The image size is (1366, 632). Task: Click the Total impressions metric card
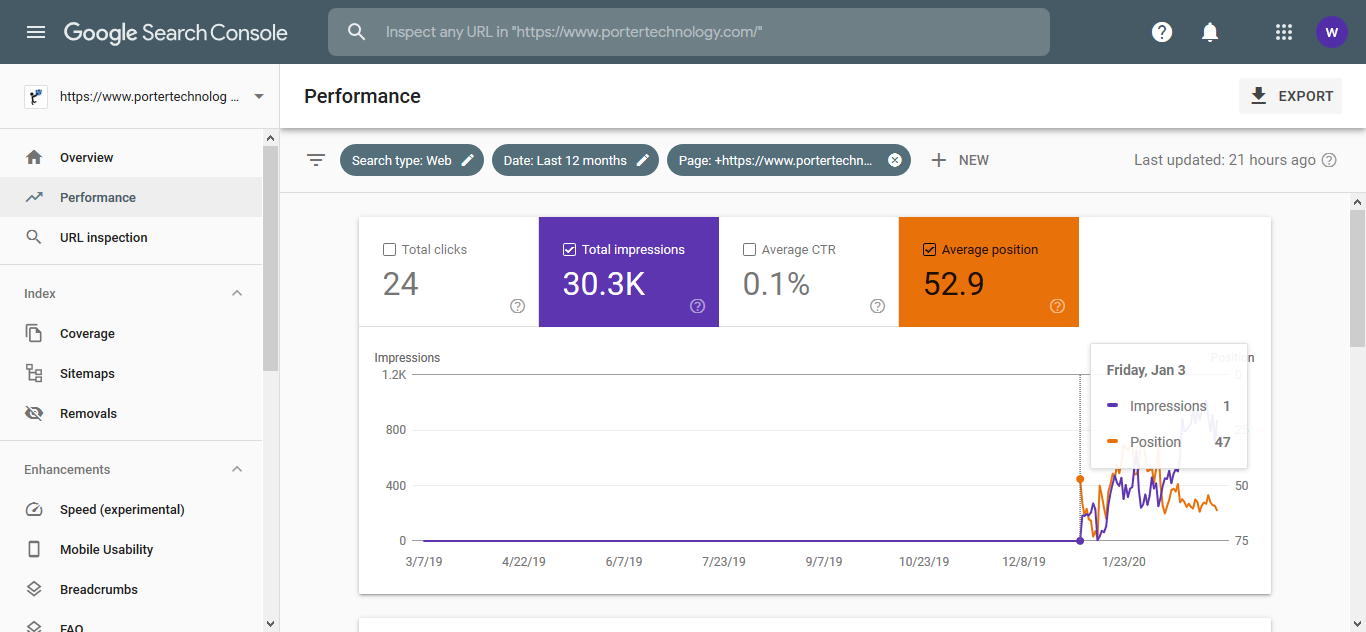click(629, 272)
